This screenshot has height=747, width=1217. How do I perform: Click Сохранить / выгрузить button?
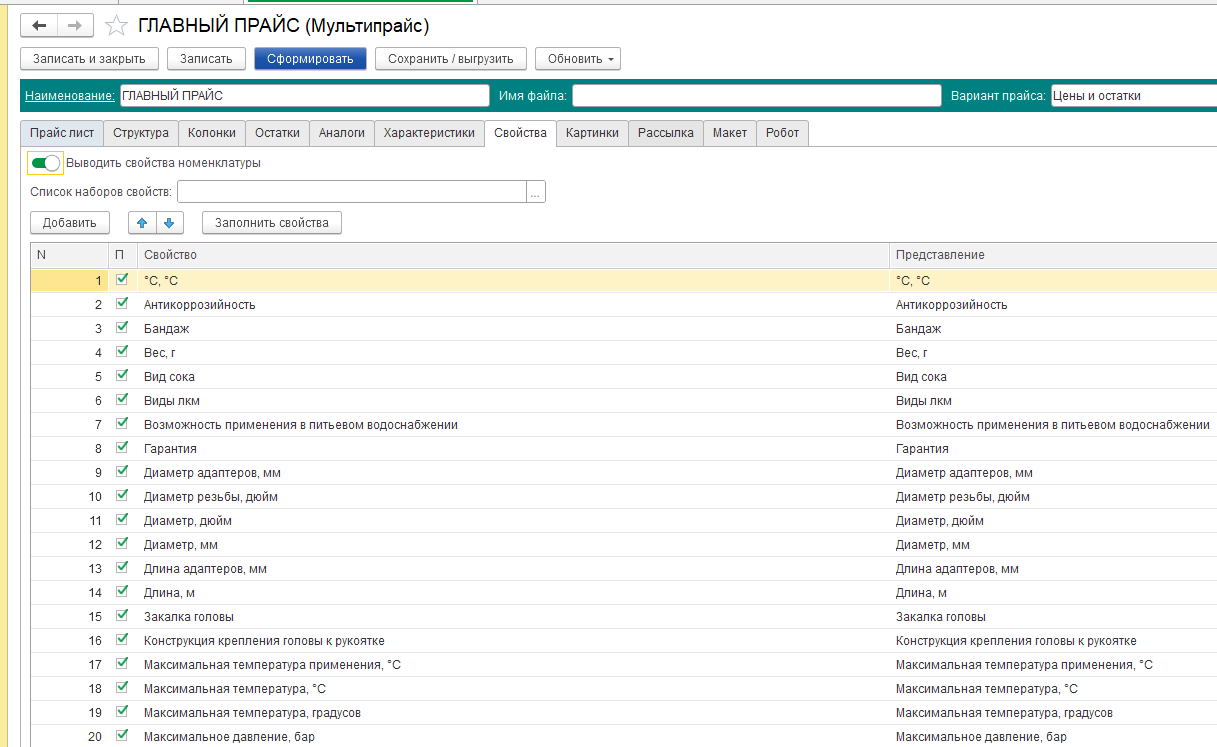[x=451, y=59]
